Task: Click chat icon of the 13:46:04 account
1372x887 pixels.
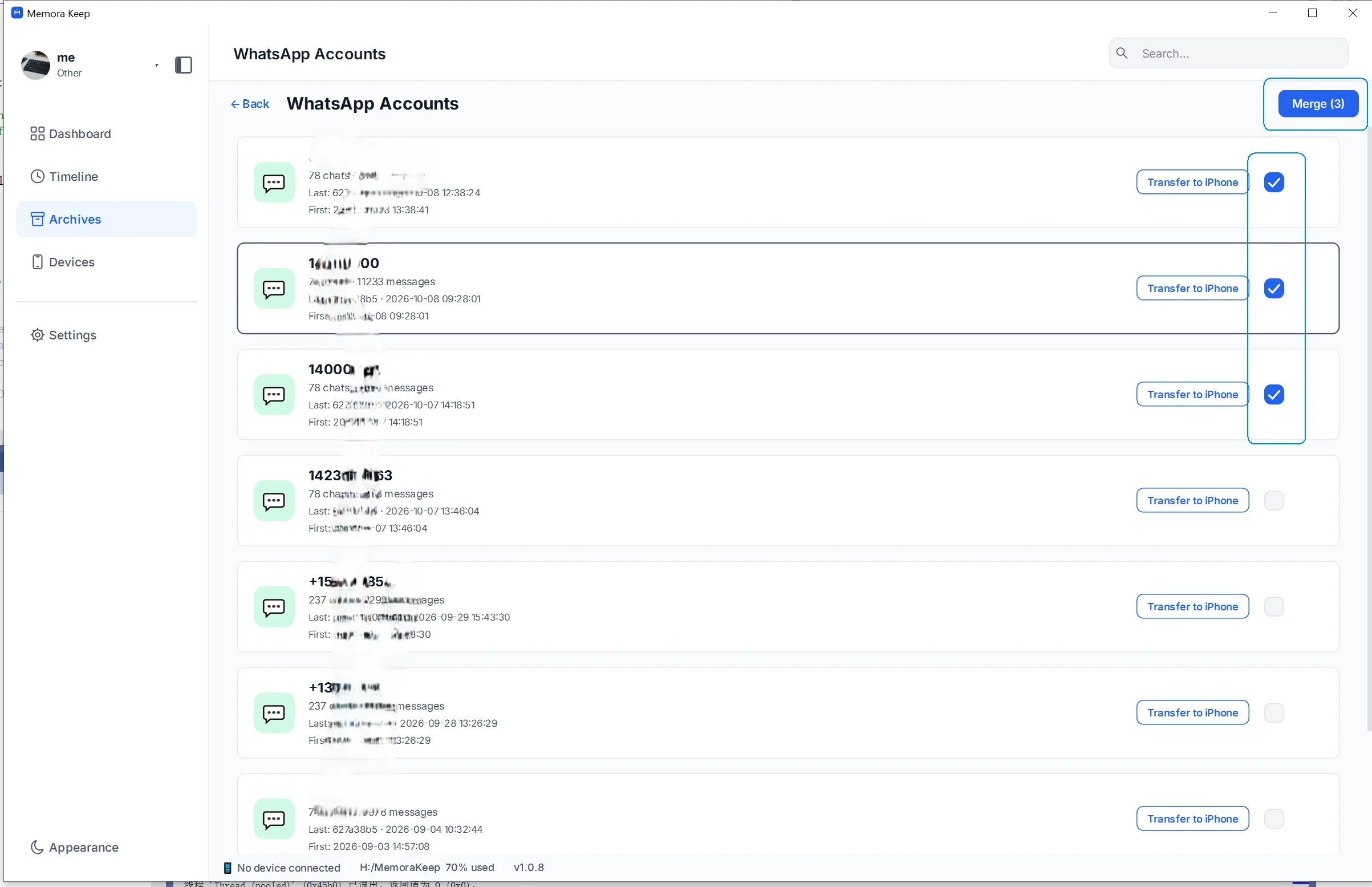Action: 274,500
